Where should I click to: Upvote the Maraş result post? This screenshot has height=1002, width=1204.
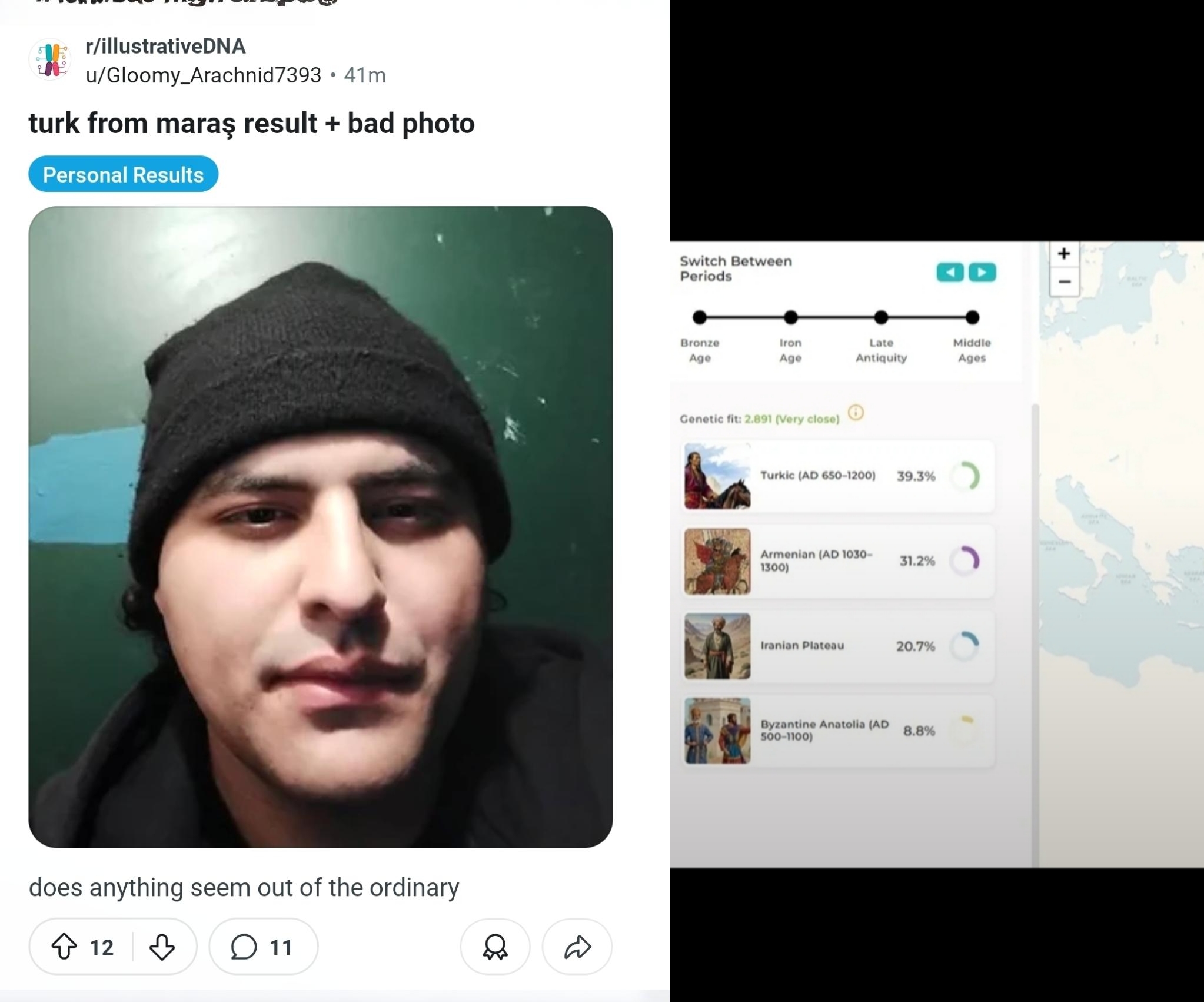click(64, 947)
